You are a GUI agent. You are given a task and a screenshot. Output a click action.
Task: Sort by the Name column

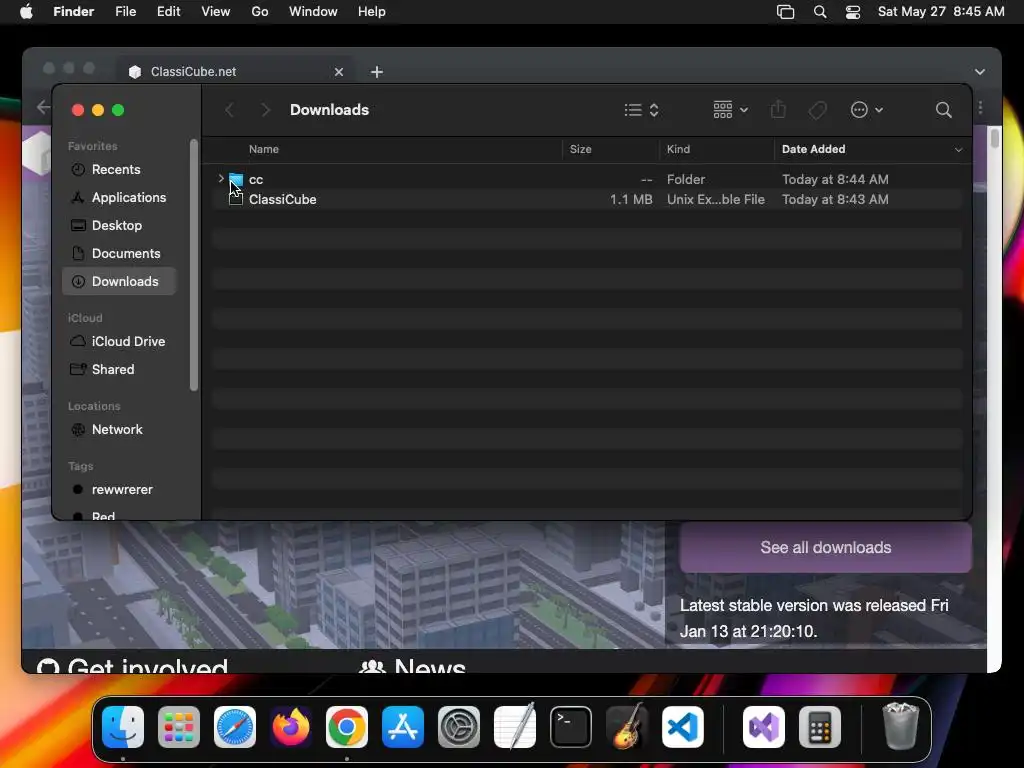click(264, 149)
